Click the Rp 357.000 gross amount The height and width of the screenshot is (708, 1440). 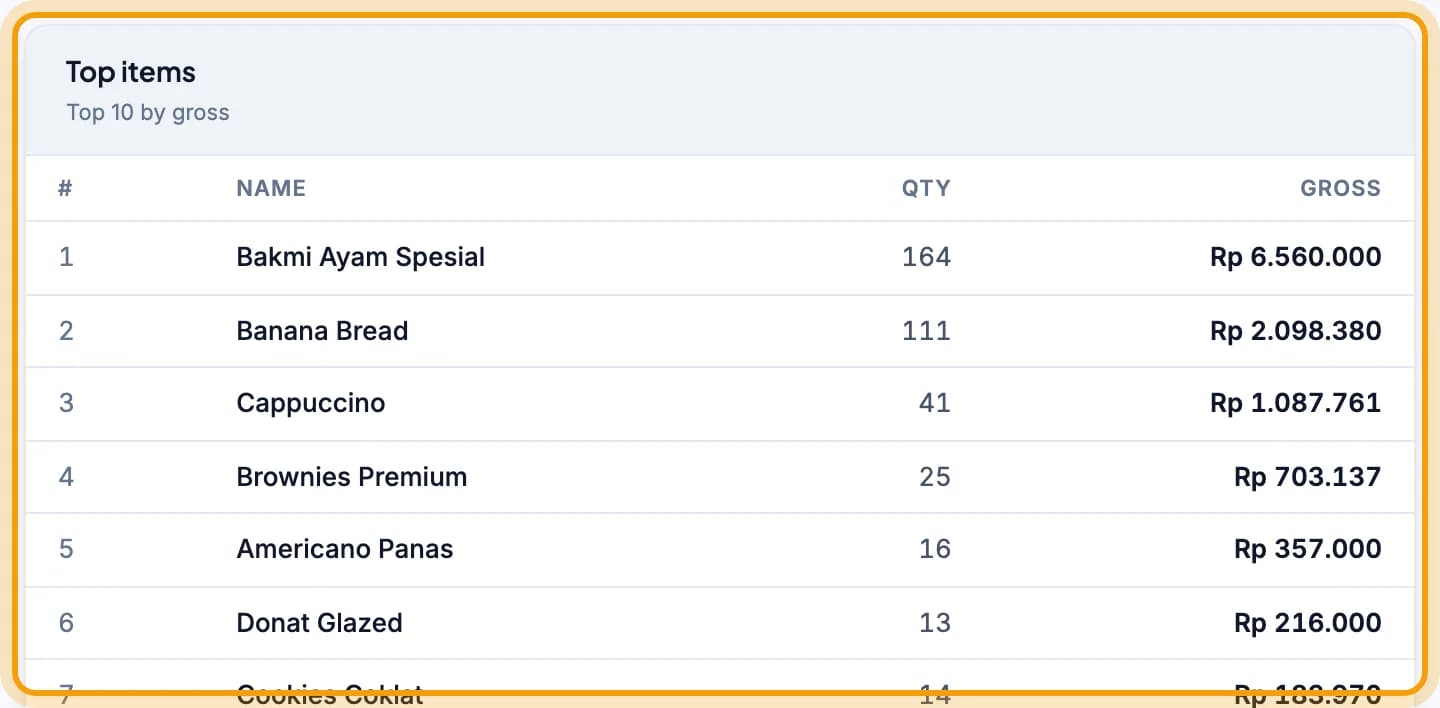[x=1308, y=550]
